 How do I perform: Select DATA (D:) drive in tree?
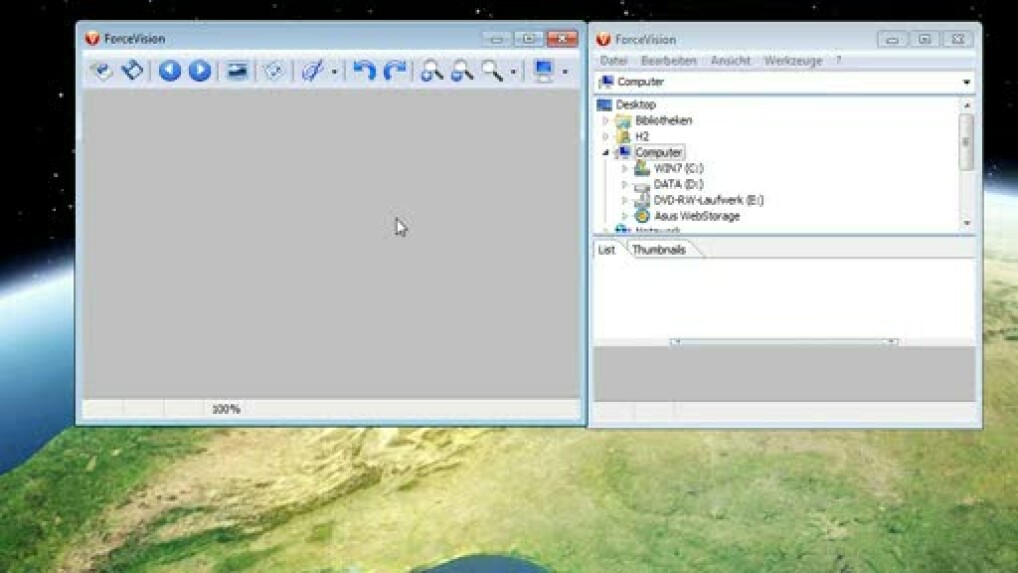[x=678, y=184]
